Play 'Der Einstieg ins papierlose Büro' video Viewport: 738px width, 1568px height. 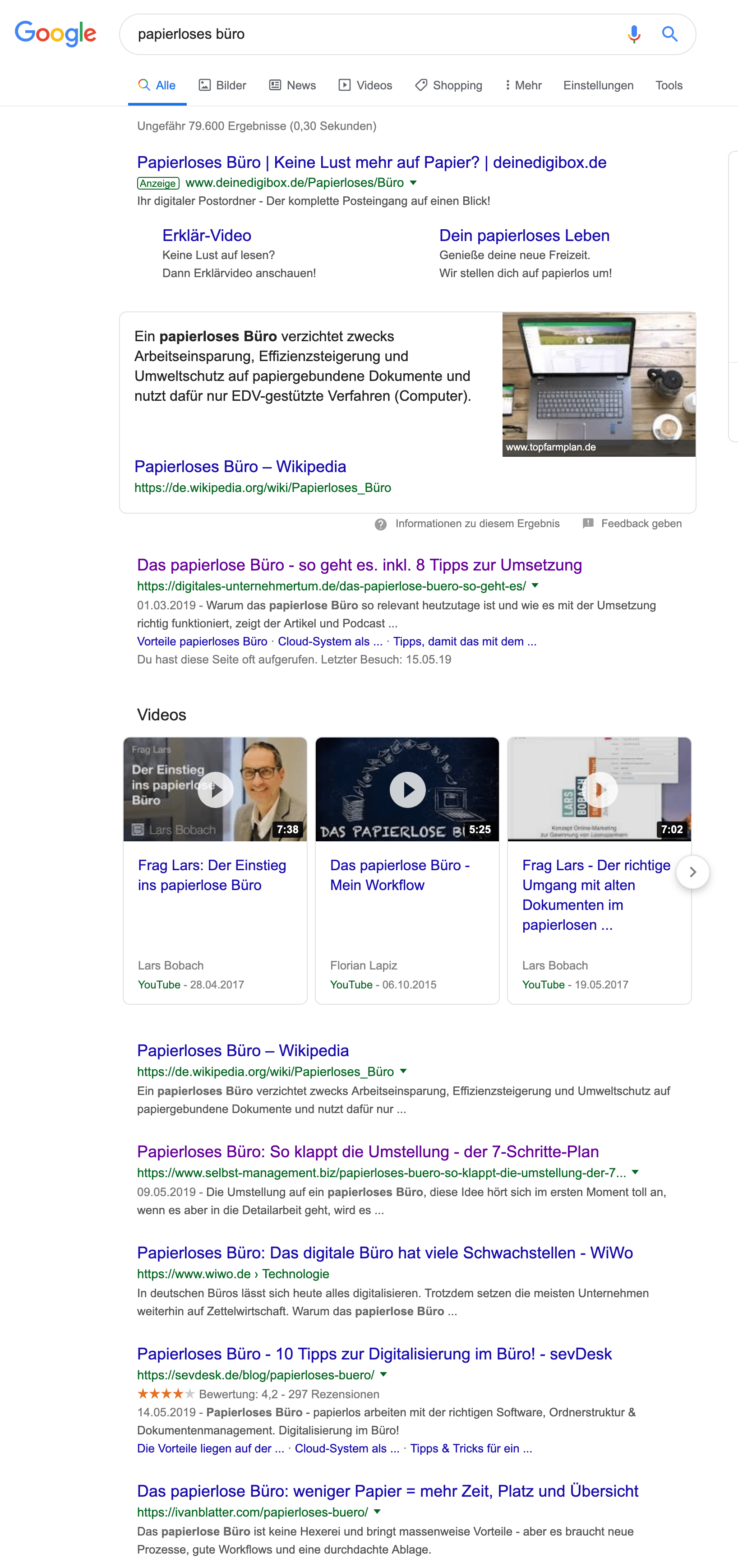click(x=215, y=789)
